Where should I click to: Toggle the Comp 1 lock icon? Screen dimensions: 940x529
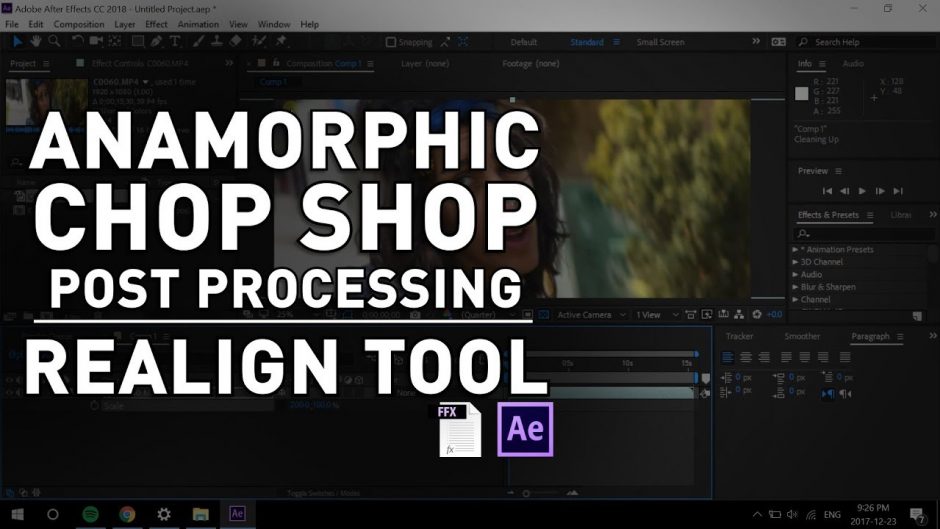click(x=276, y=63)
